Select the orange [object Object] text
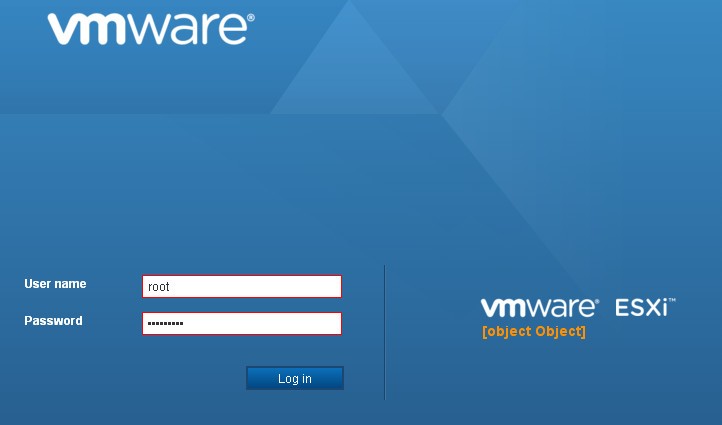The image size is (722, 425). pyautogui.click(x=534, y=332)
